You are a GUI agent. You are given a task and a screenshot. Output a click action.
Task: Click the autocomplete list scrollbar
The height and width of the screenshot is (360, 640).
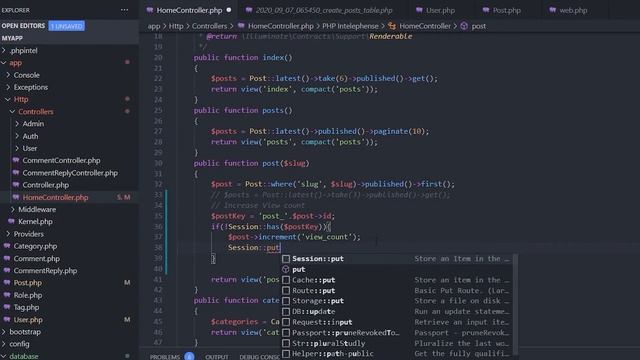516,304
